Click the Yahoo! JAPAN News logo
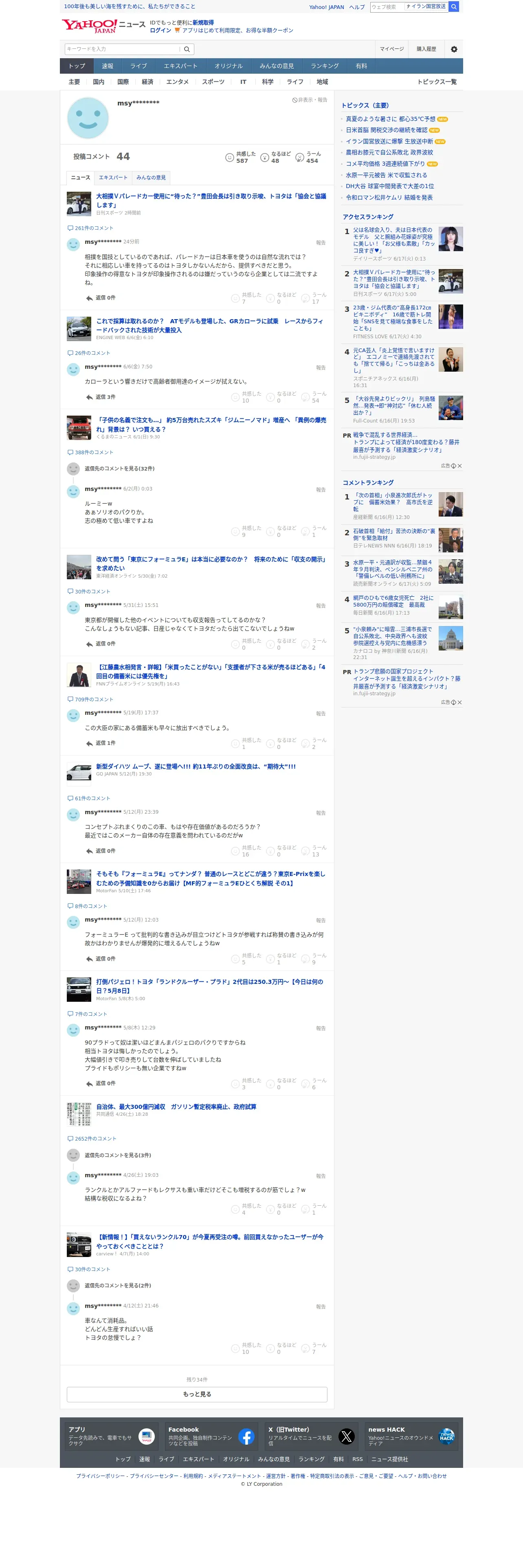Screen dimensions: 523x1568 click(x=103, y=26)
